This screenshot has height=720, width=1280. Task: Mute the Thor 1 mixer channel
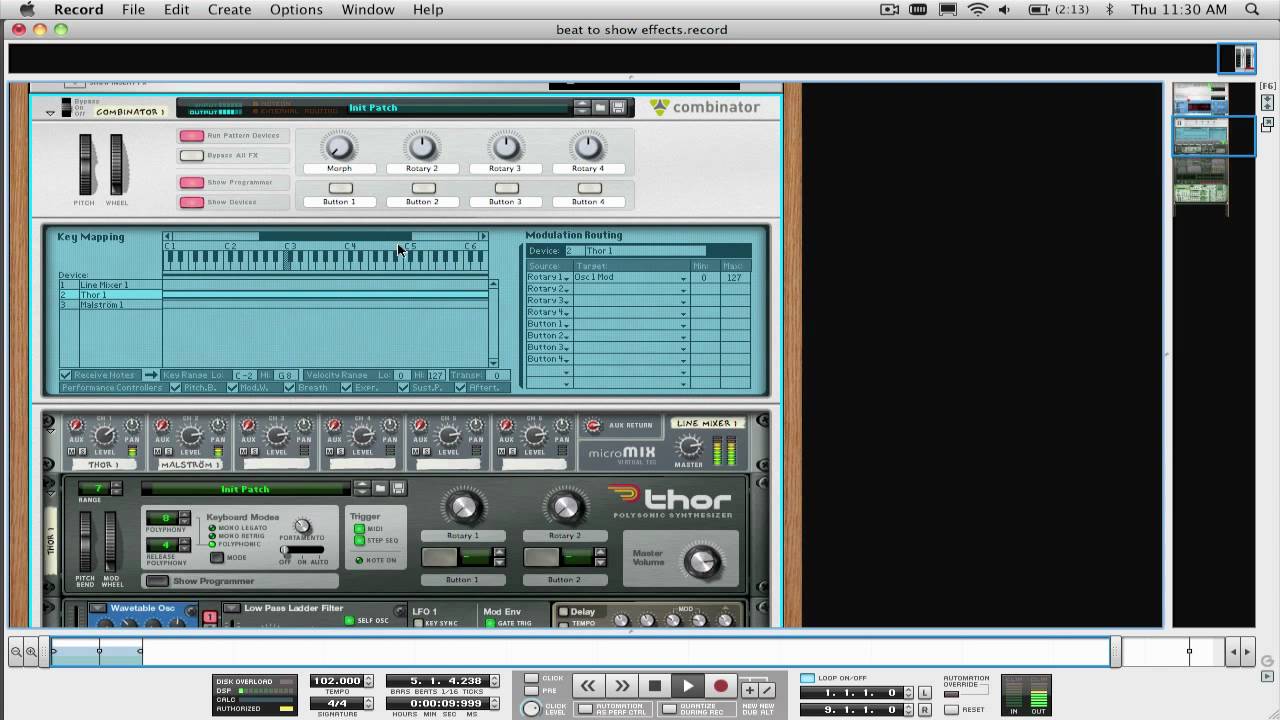tap(72, 452)
